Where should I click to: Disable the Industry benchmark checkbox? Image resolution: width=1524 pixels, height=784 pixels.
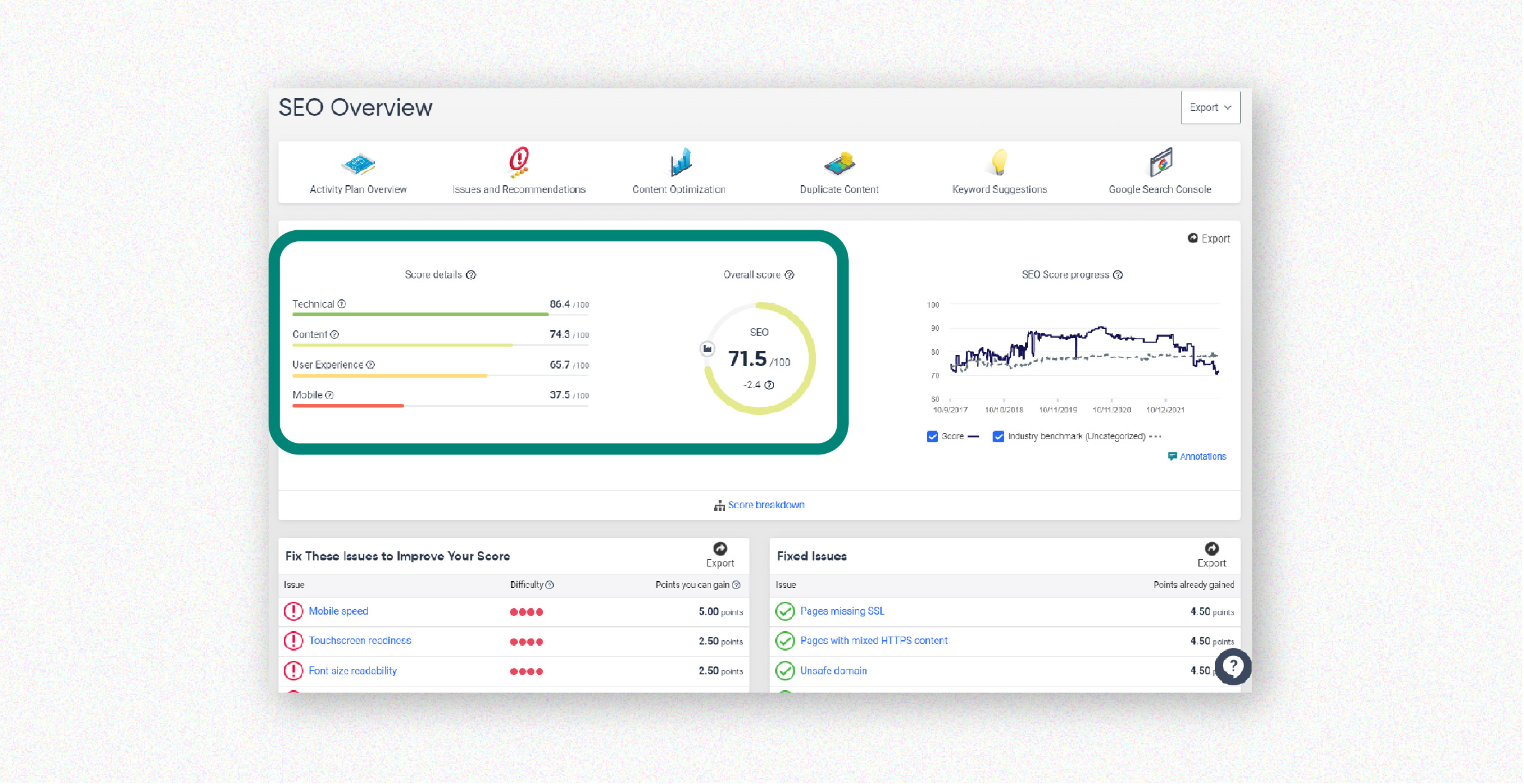[998, 436]
